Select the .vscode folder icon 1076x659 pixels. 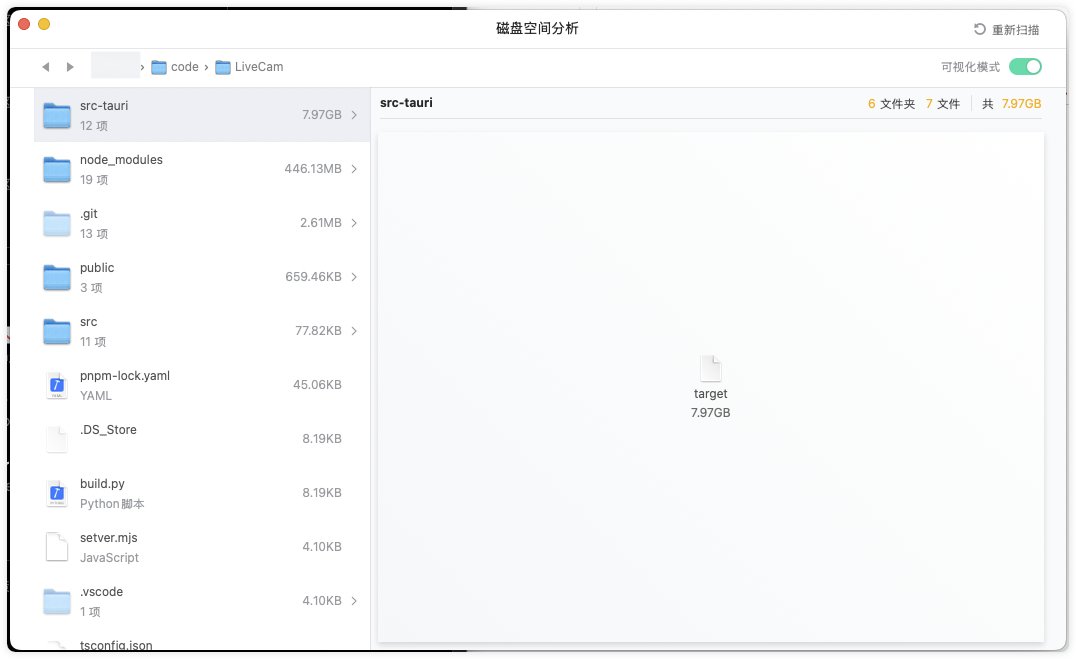57,601
